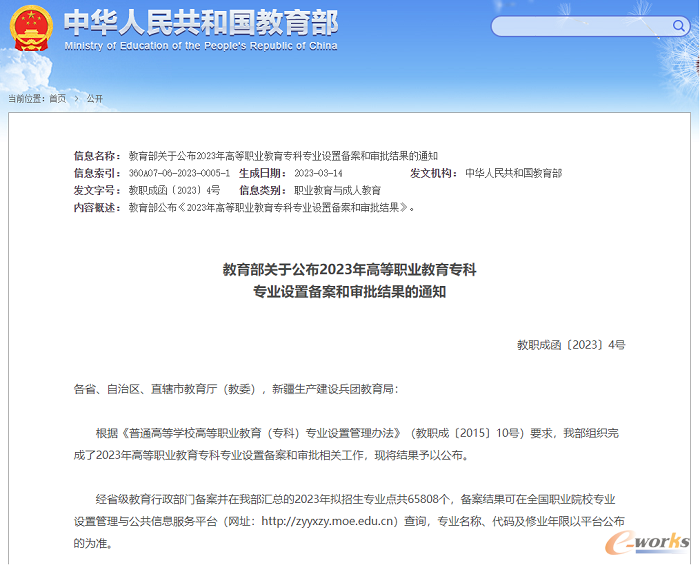Viewport: 700px width, 565px height.
Task: Open the 首页 breadcrumb link
Action: click(x=58, y=98)
